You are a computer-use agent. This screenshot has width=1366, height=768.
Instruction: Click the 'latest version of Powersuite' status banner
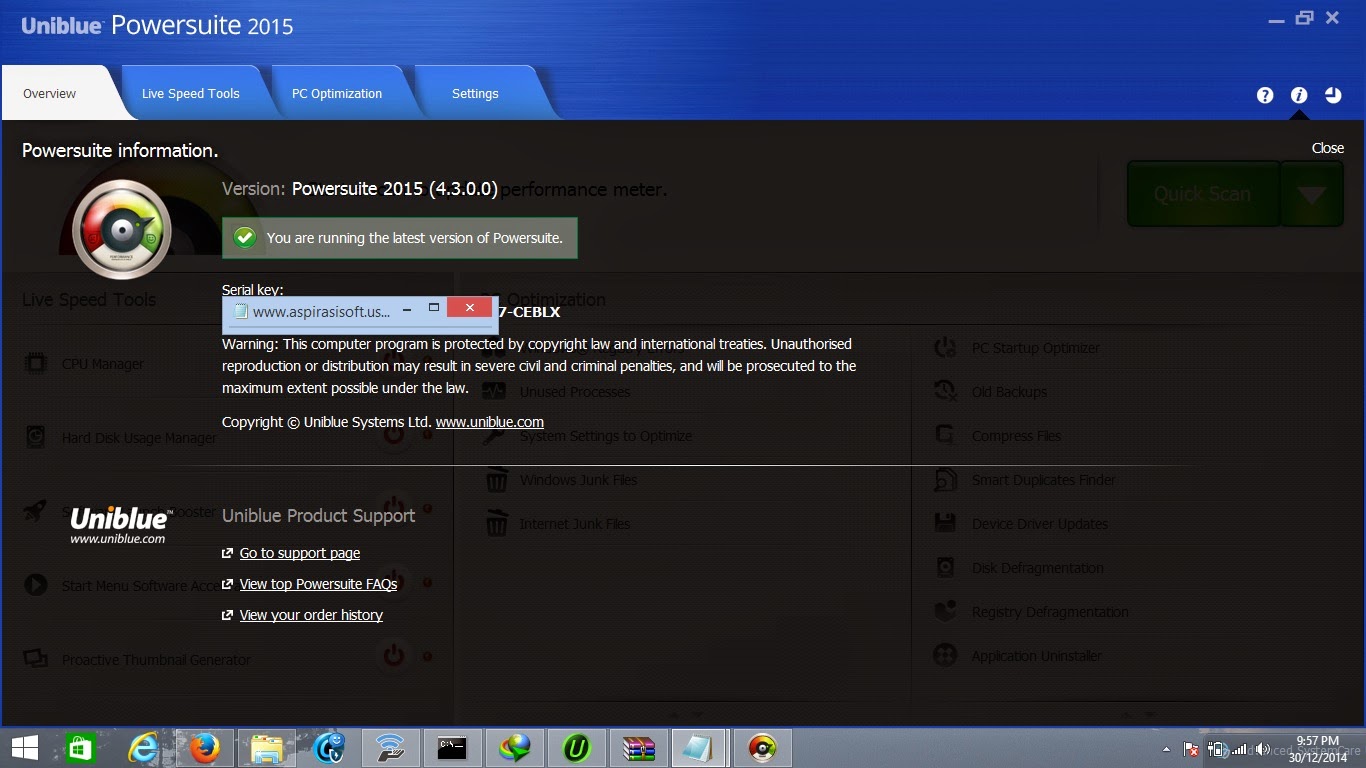click(x=400, y=238)
